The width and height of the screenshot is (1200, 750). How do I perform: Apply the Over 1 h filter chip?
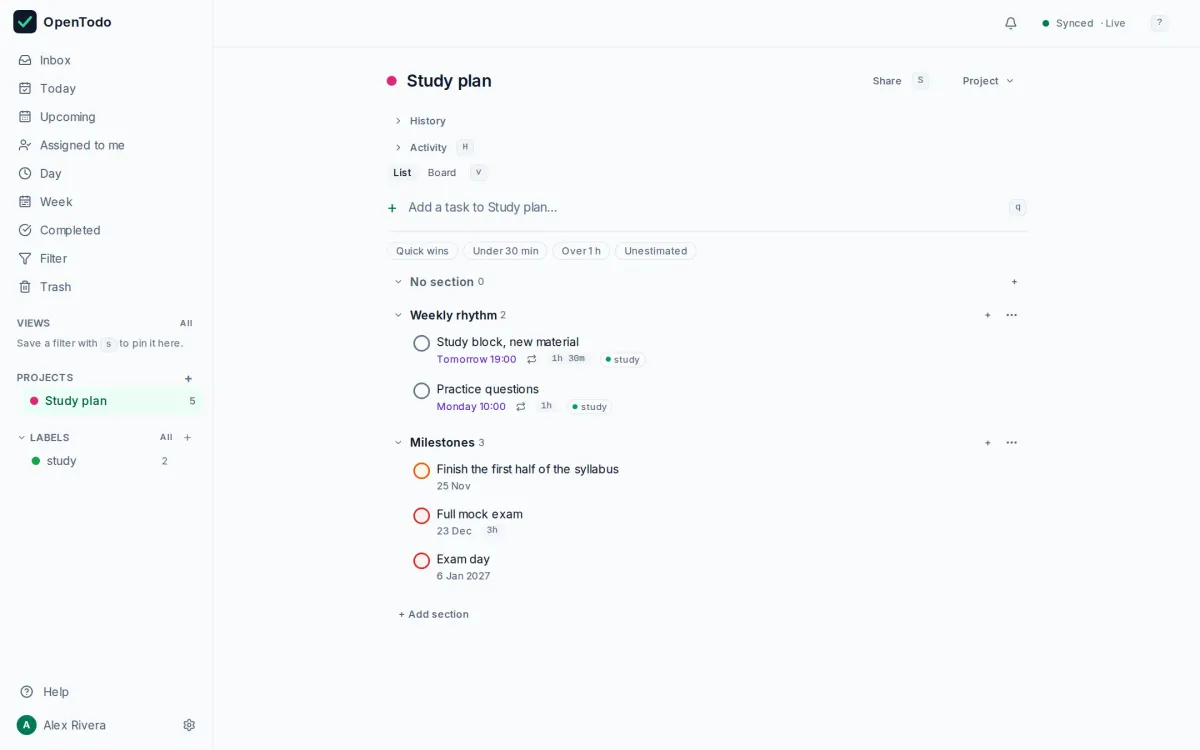click(x=581, y=251)
